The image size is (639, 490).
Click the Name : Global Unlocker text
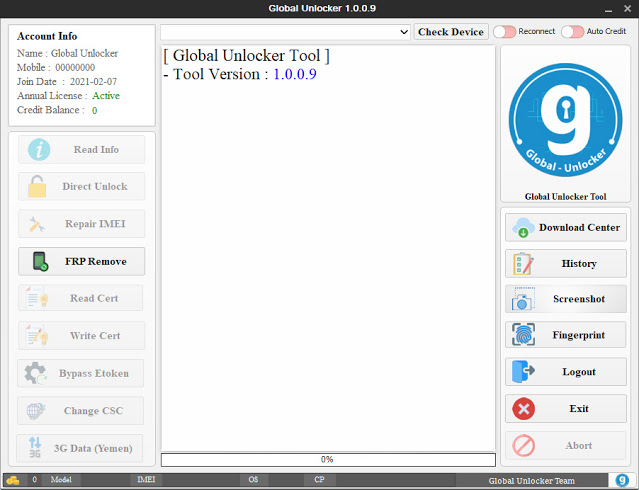67,53
